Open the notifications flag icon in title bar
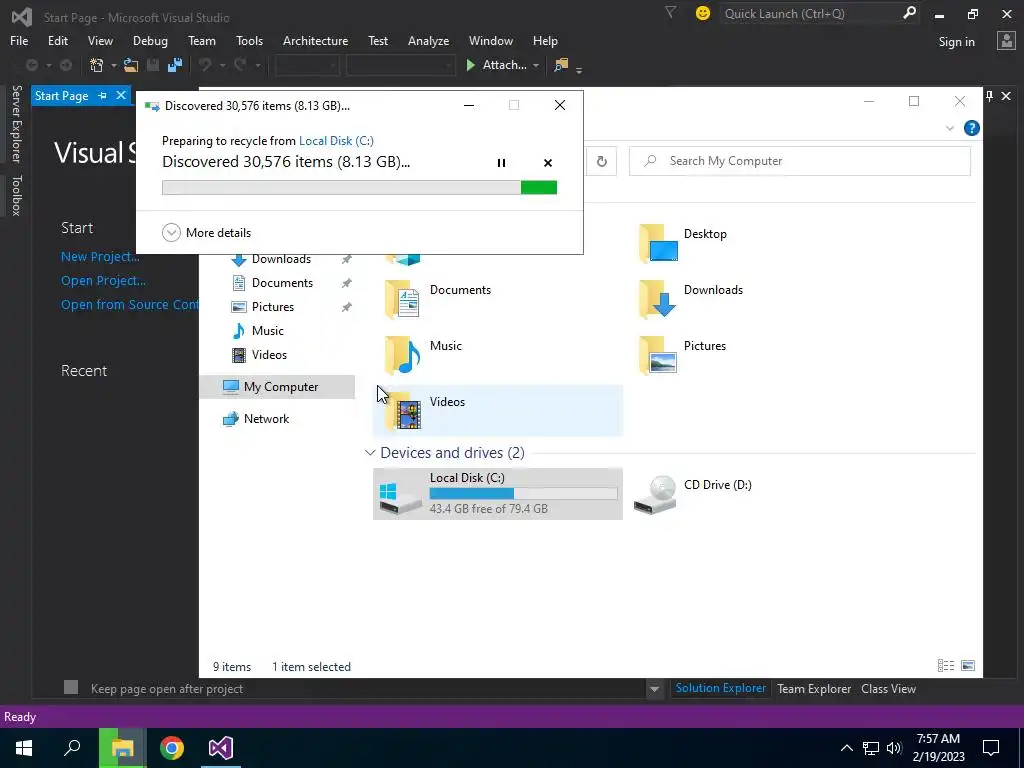 pos(670,12)
